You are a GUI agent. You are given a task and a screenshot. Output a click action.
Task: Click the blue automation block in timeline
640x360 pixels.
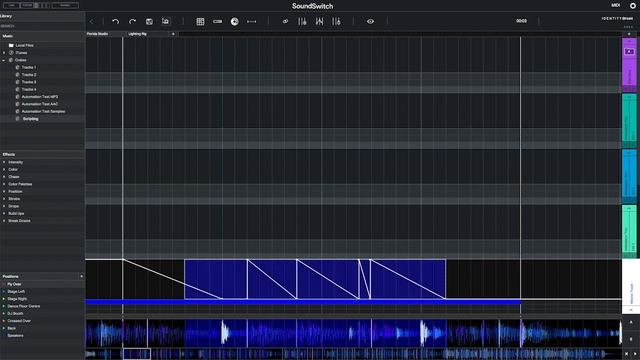point(315,279)
